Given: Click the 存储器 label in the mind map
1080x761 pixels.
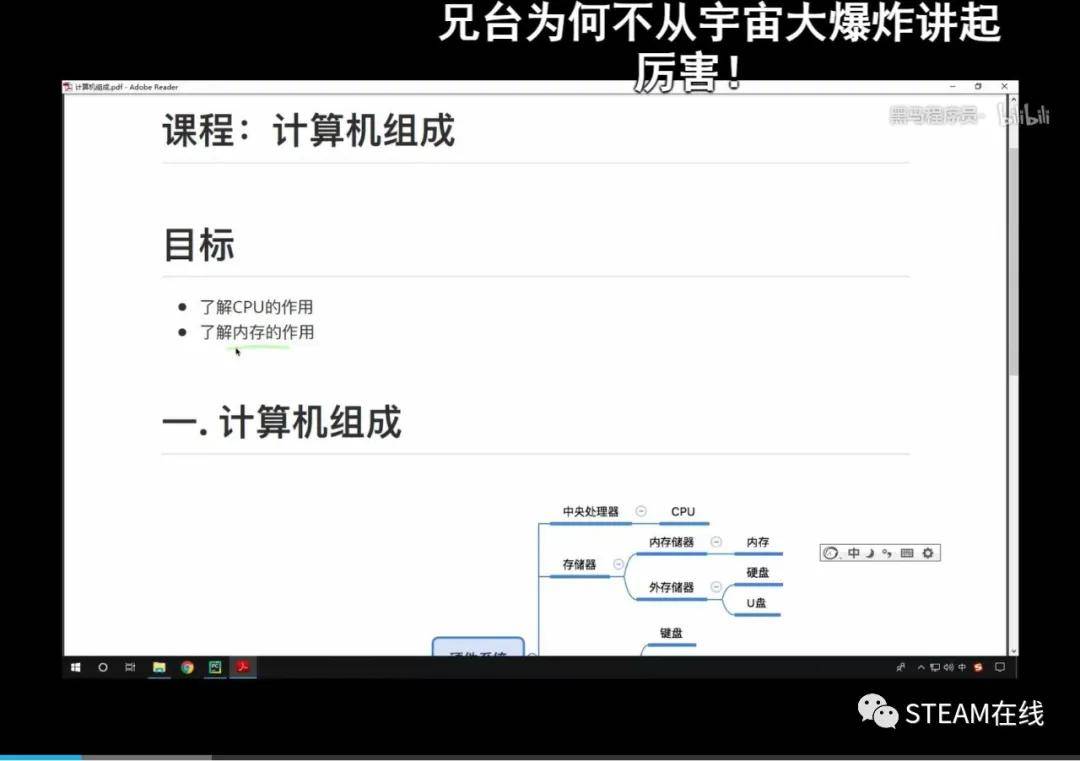Looking at the screenshot, I should [579, 565].
